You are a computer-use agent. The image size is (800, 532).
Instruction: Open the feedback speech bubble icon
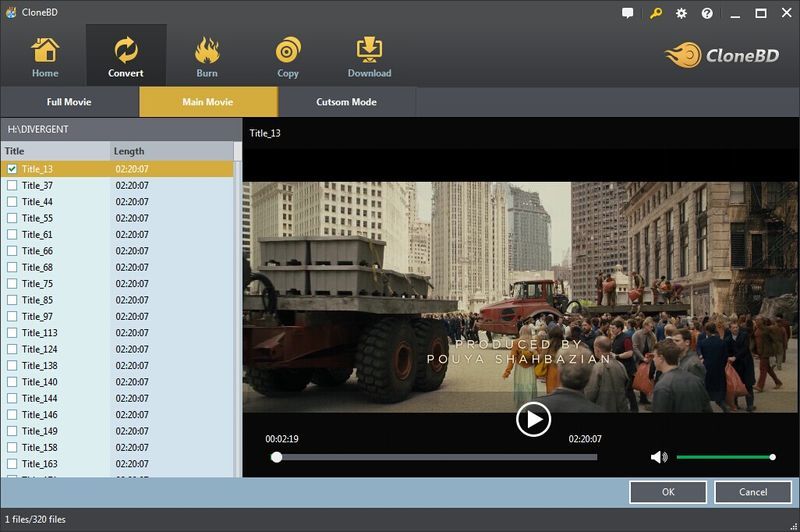point(628,13)
